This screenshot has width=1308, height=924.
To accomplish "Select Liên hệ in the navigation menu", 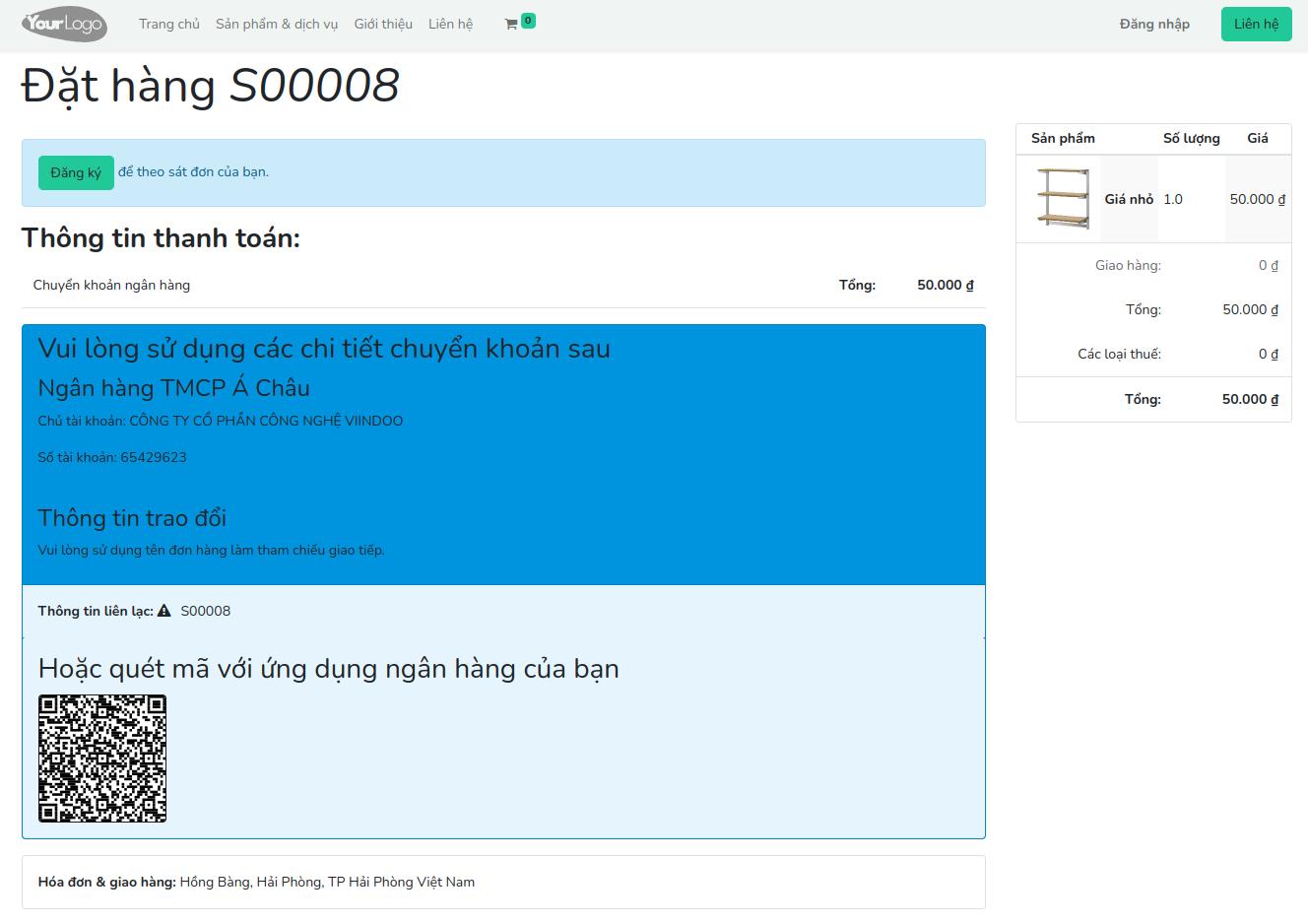I will pos(450,24).
